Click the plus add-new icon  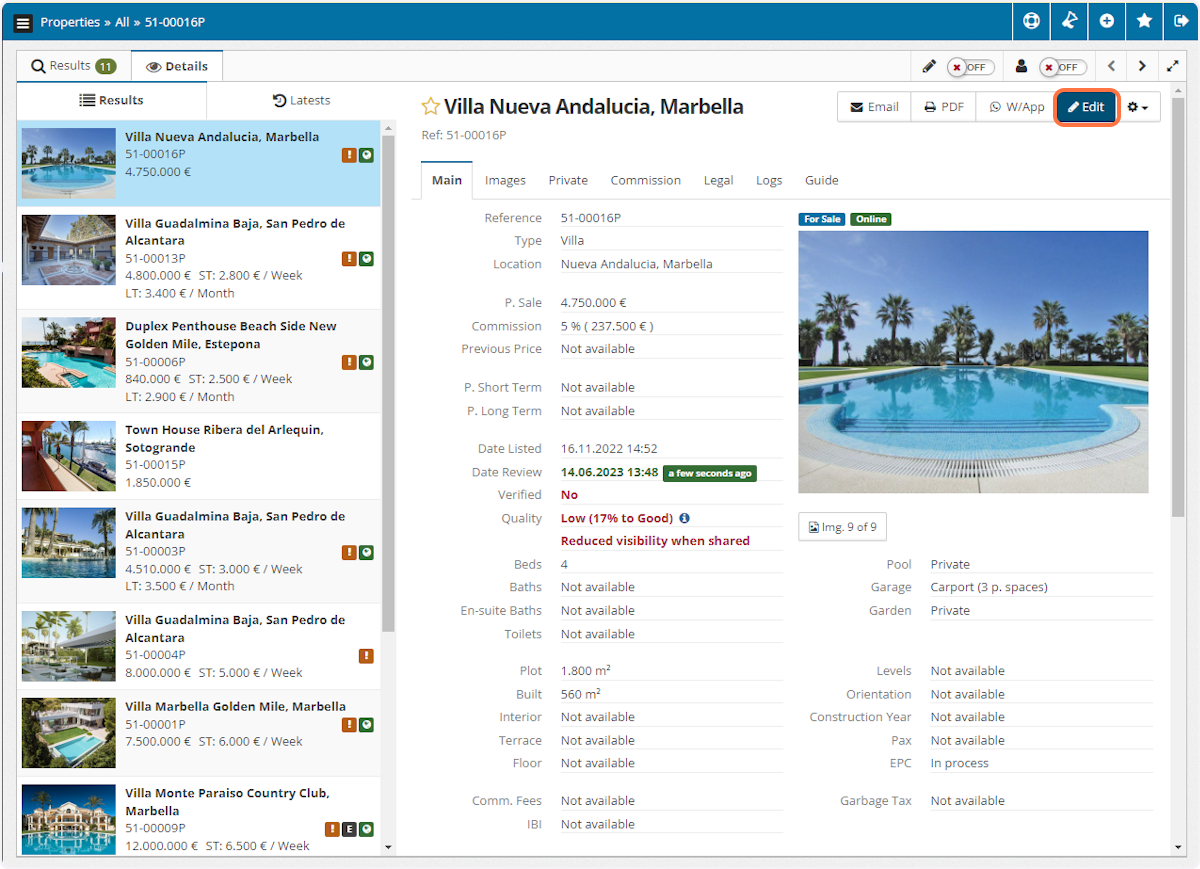(1107, 21)
